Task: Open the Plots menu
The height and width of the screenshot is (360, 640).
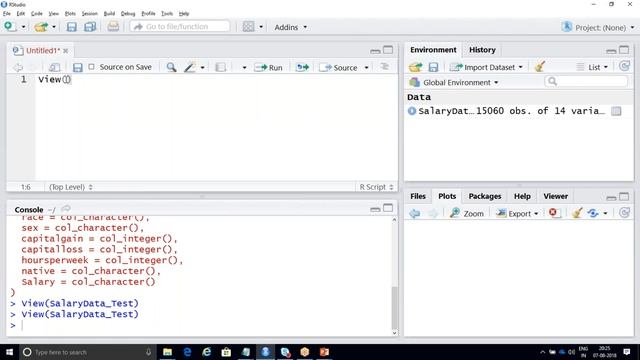Action: click(x=70, y=13)
